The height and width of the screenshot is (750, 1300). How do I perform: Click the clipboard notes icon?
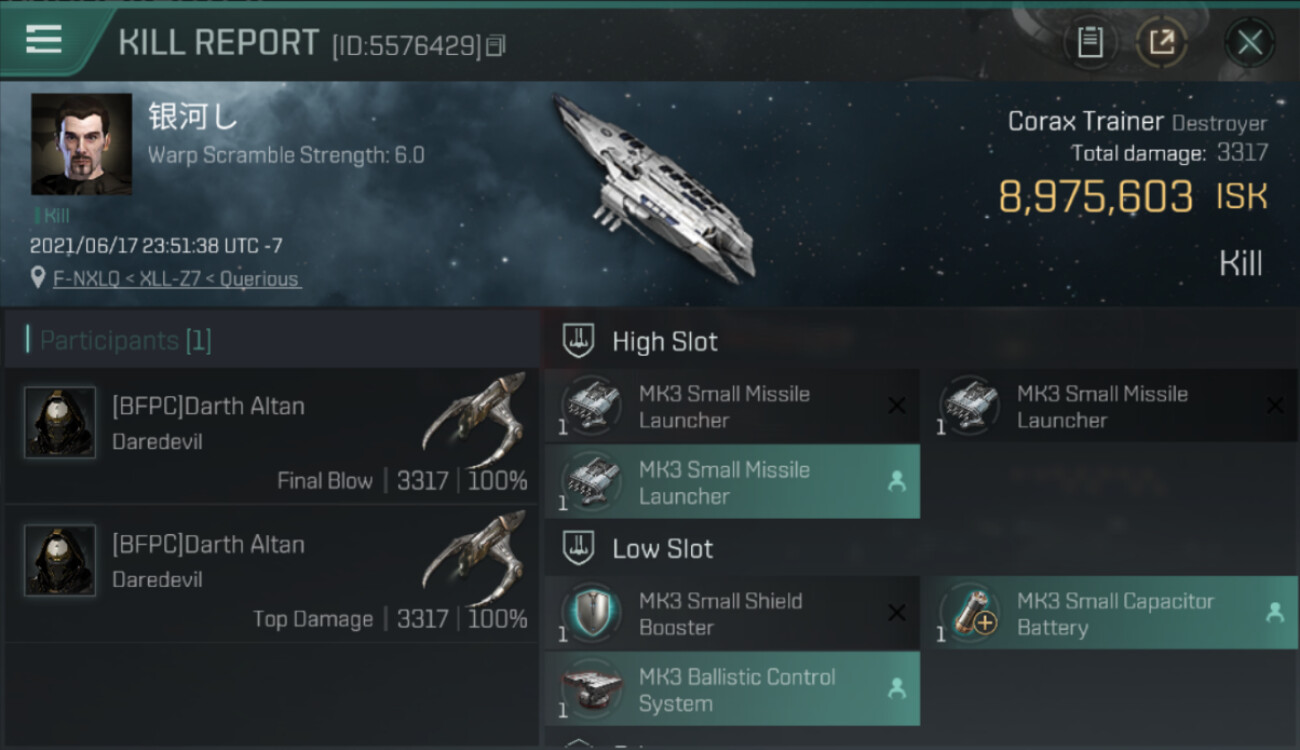pos(1090,42)
